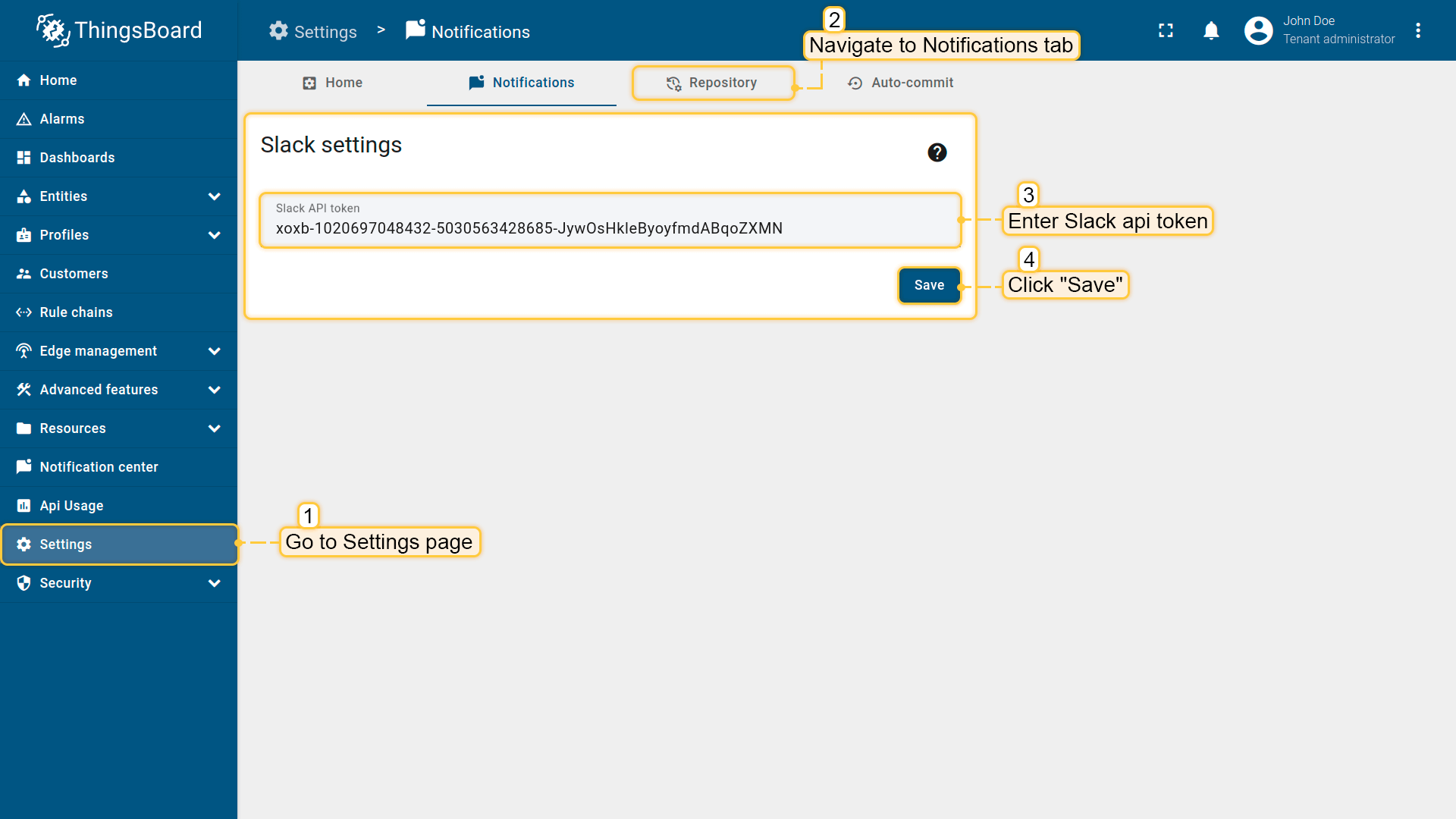Viewport: 1456px width, 819px height.
Task: Click the user profile avatar icon
Action: point(1258,30)
